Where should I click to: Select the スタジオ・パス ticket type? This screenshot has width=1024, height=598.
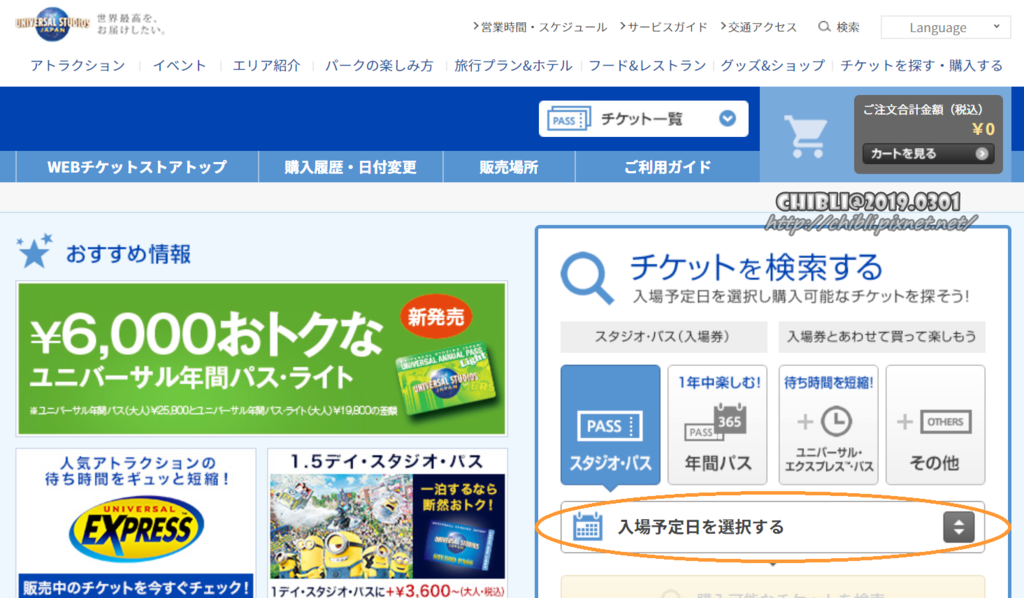click(x=611, y=424)
